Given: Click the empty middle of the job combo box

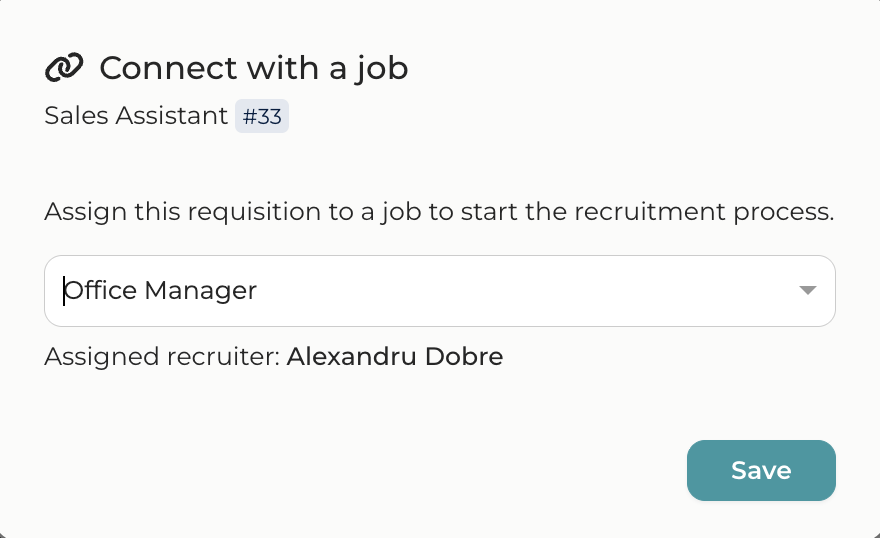Looking at the screenshot, I should tap(520, 291).
